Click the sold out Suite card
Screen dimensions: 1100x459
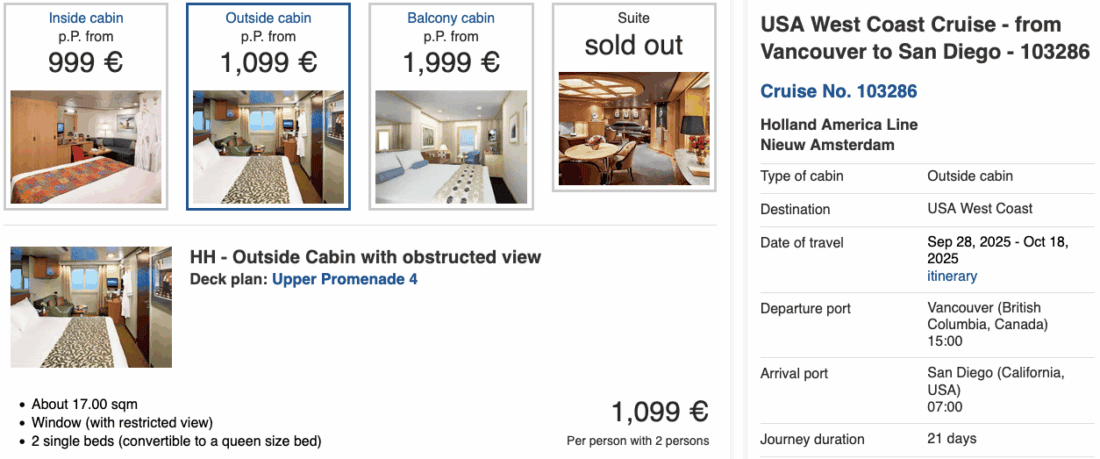tap(634, 45)
